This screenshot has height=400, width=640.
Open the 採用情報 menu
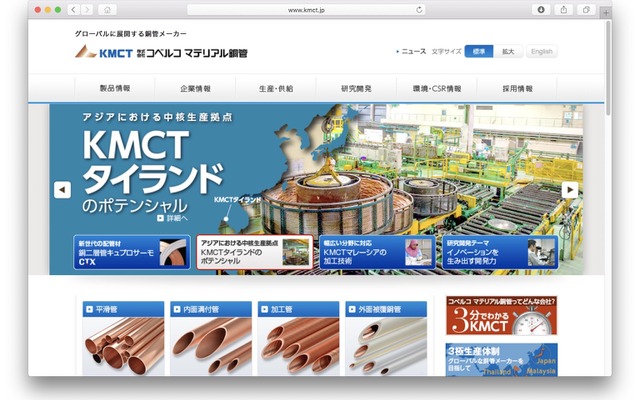tap(517, 88)
